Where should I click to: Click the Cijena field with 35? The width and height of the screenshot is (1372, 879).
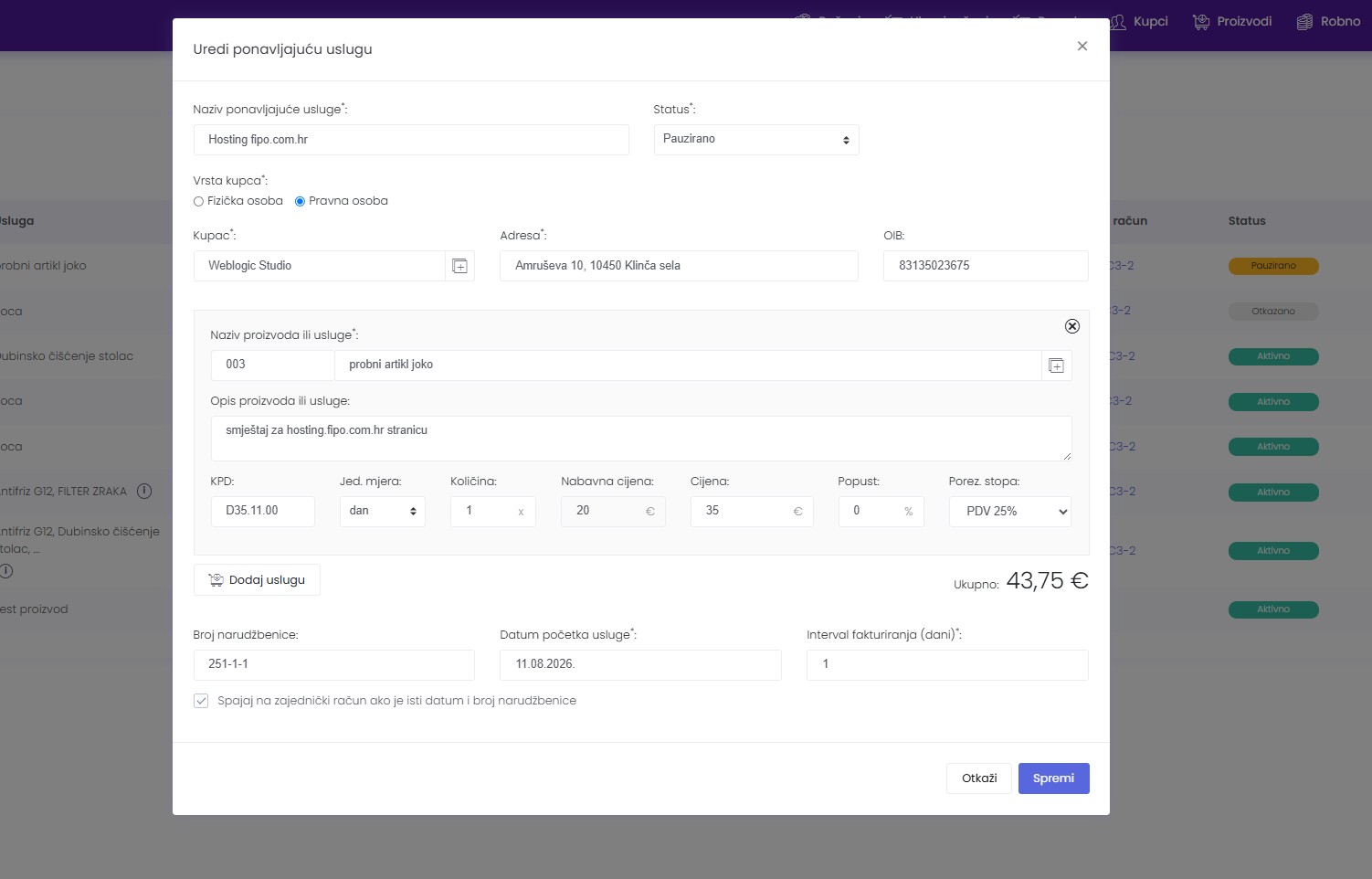(x=752, y=511)
